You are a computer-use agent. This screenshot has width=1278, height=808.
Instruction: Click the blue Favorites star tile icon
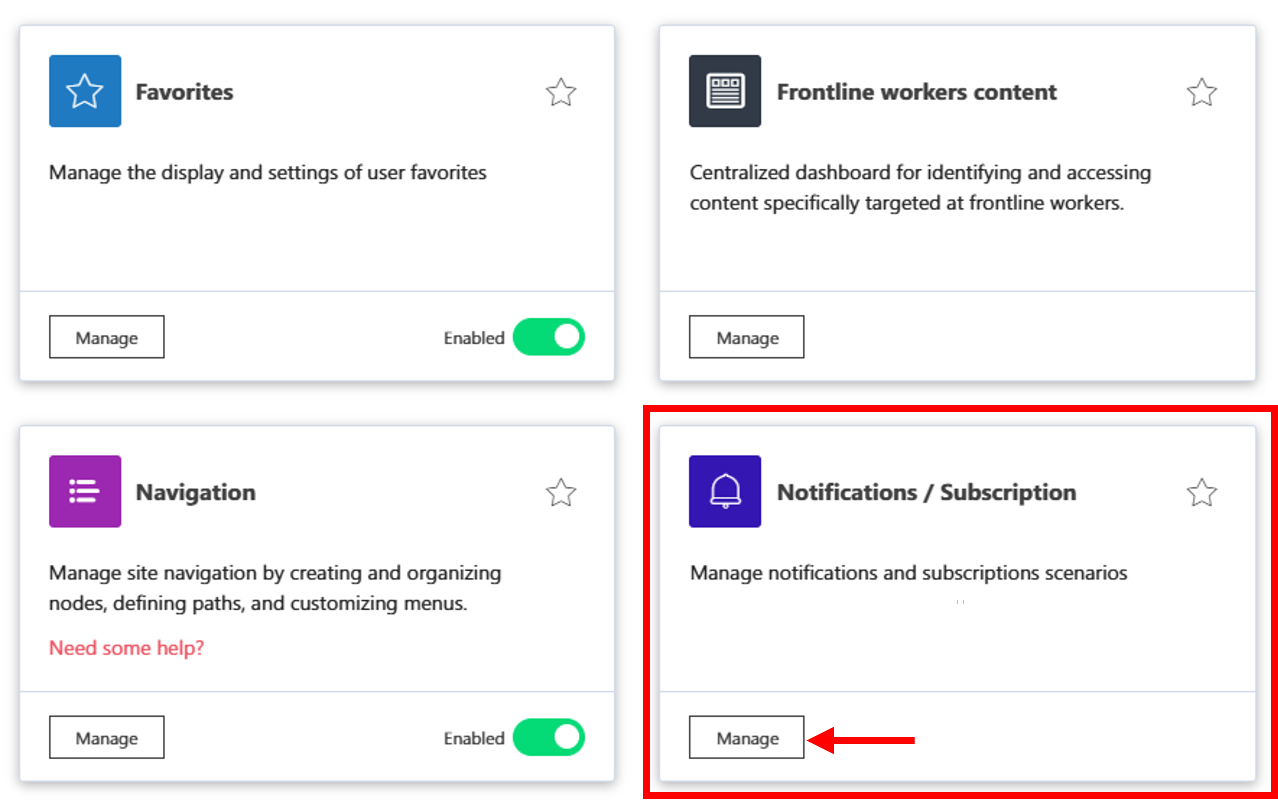click(x=85, y=91)
